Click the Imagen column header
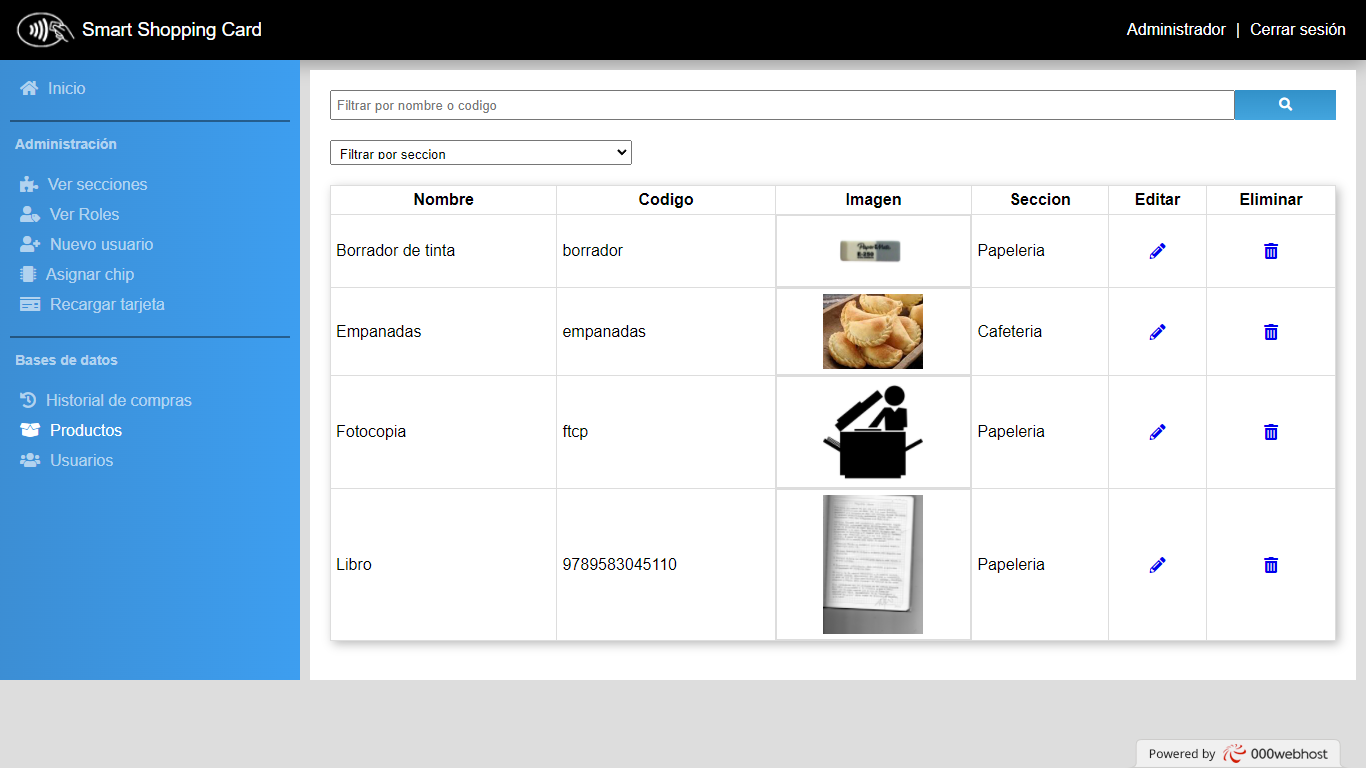The image size is (1366, 768). tap(874, 200)
